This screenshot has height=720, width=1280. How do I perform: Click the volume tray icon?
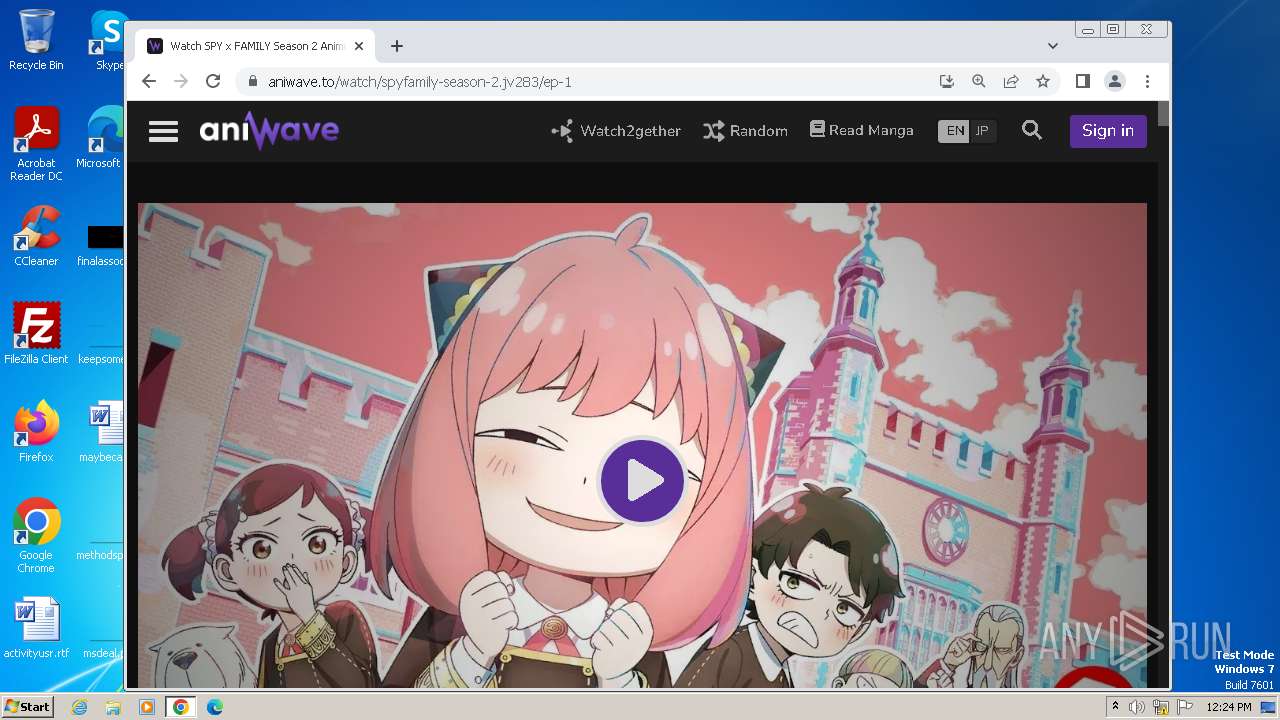[x=1137, y=707]
